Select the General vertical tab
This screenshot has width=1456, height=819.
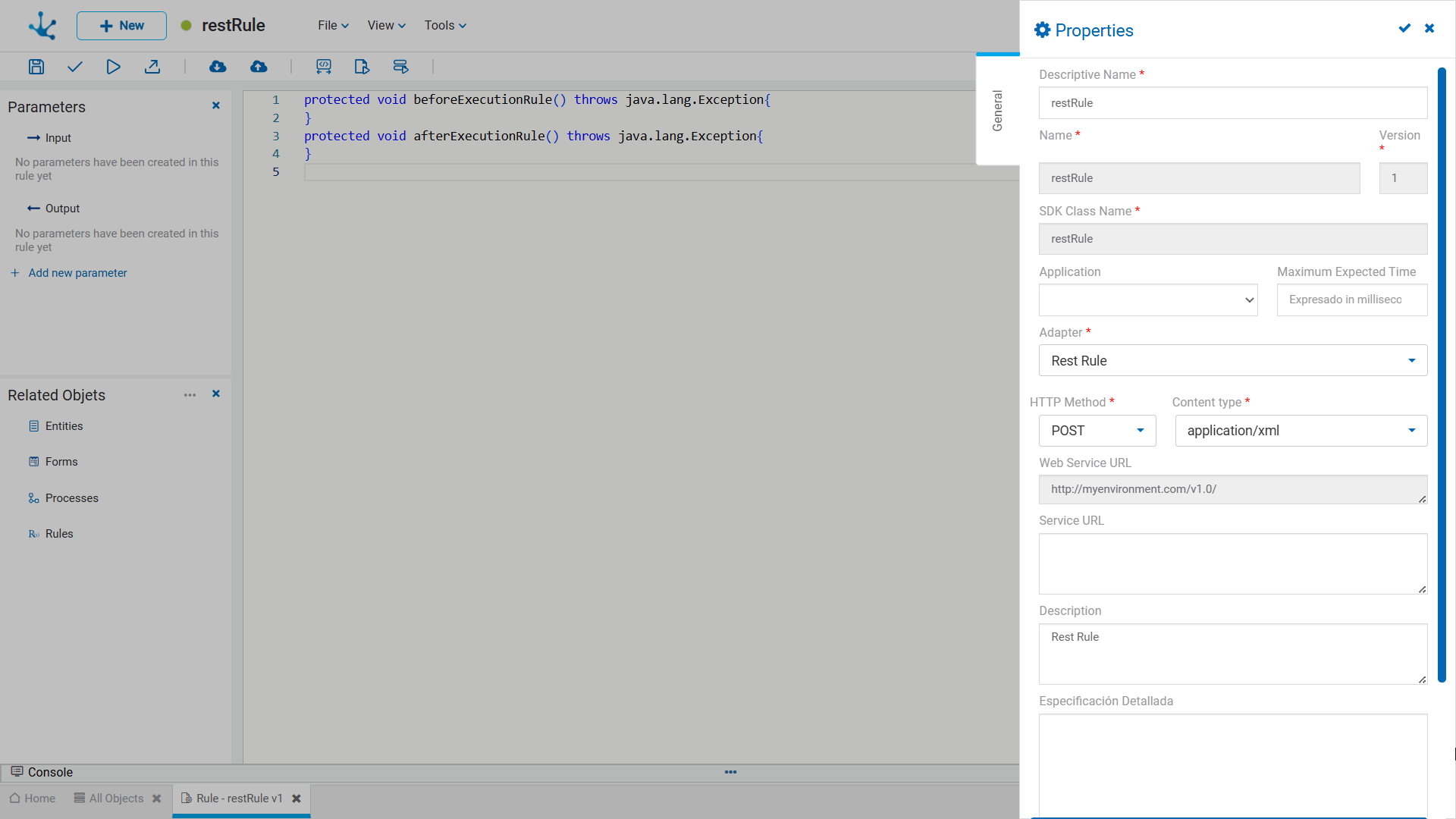pyautogui.click(x=997, y=111)
